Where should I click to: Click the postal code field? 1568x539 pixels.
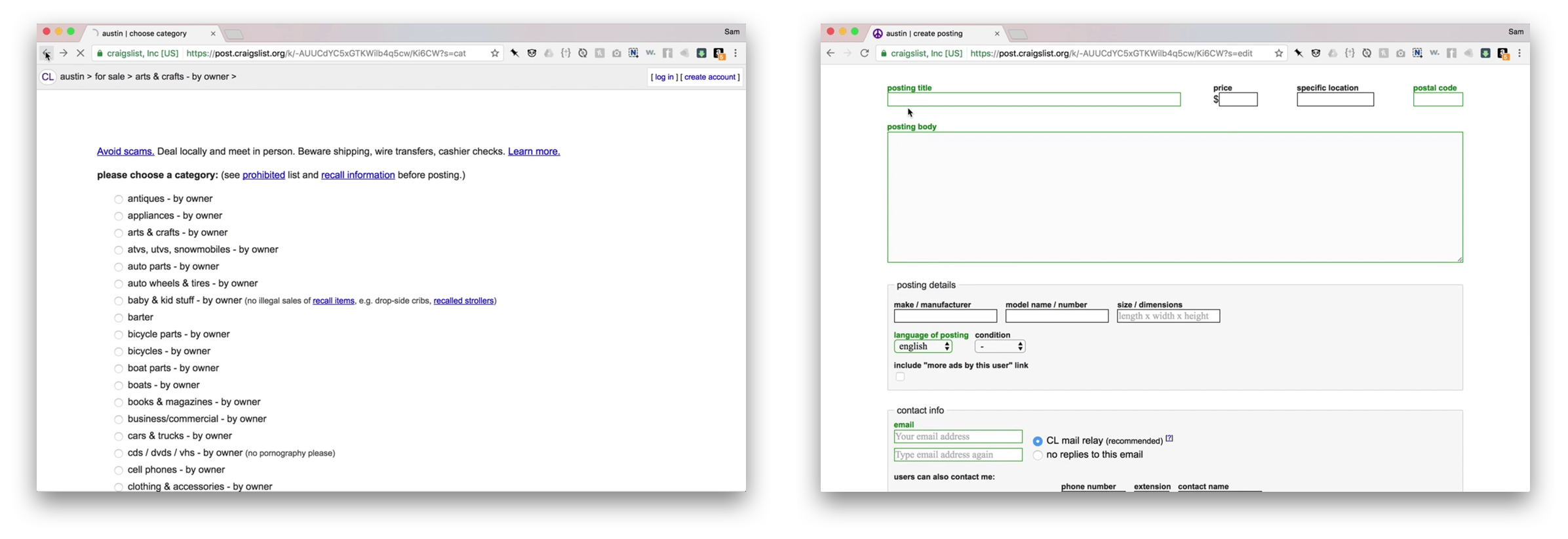pyautogui.click(x=1438, y=100)
